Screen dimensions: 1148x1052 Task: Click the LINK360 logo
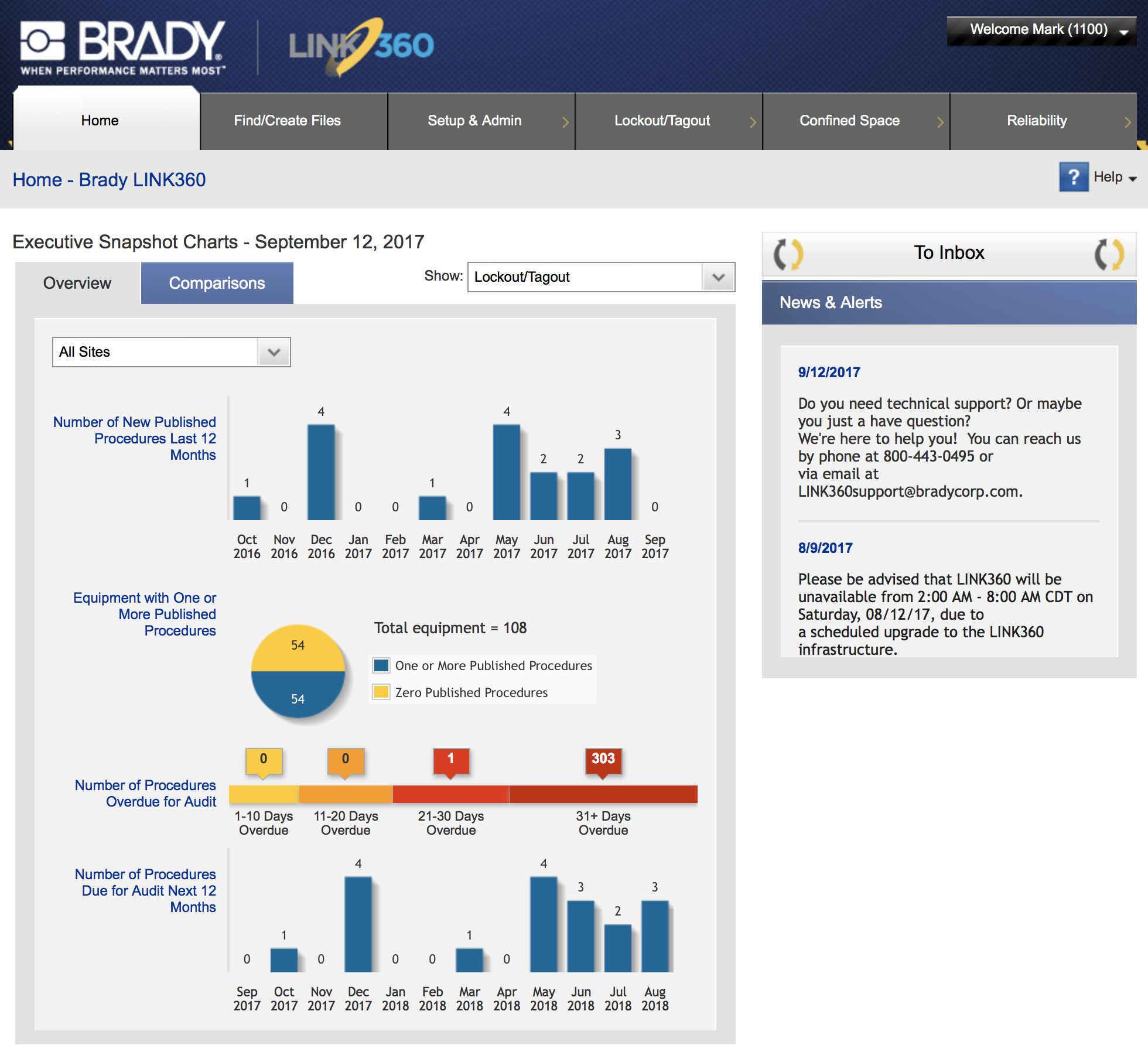tap(361, 46)
